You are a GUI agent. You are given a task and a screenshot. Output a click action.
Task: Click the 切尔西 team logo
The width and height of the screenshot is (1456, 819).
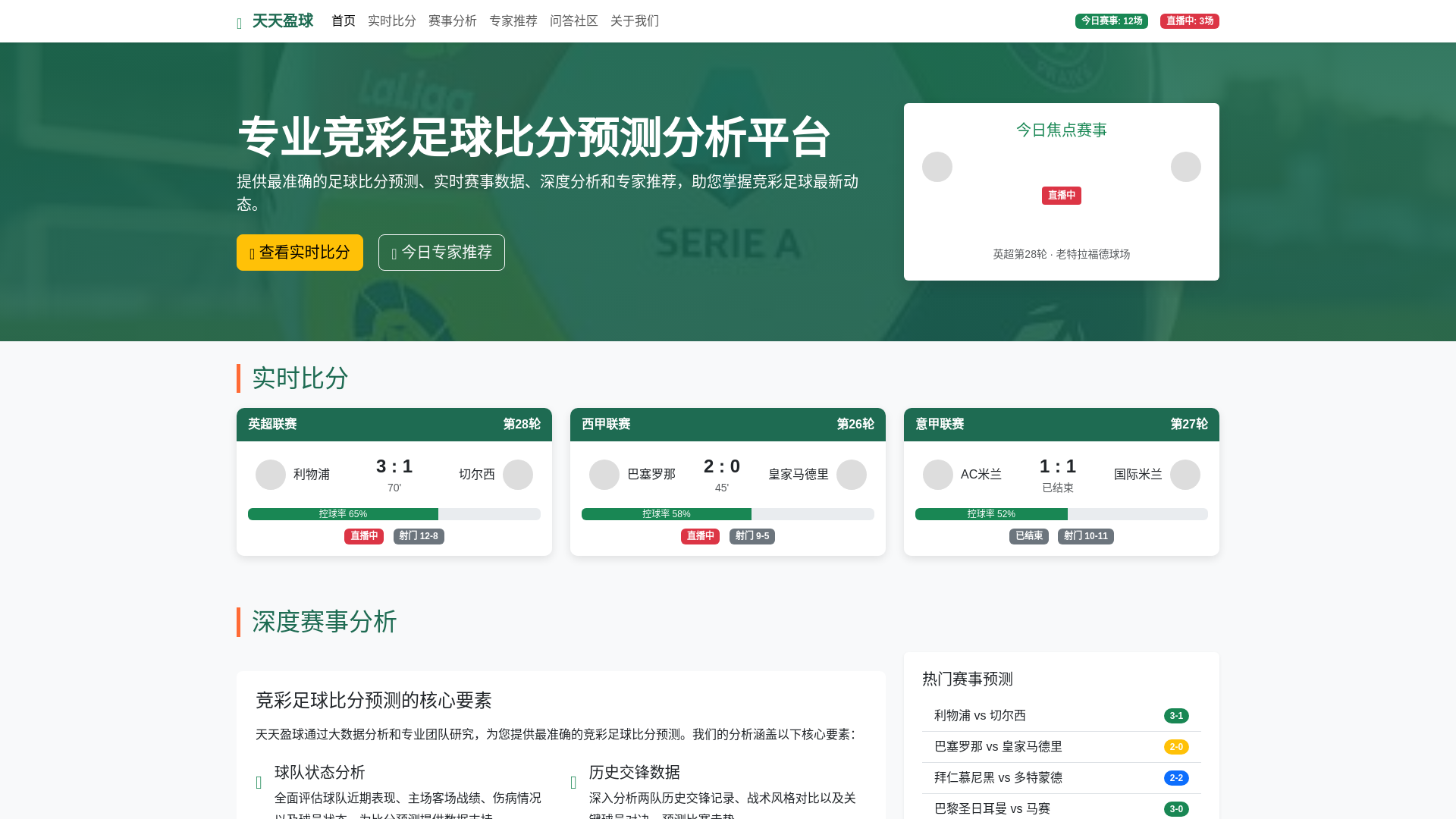click(x=518, y=475)
